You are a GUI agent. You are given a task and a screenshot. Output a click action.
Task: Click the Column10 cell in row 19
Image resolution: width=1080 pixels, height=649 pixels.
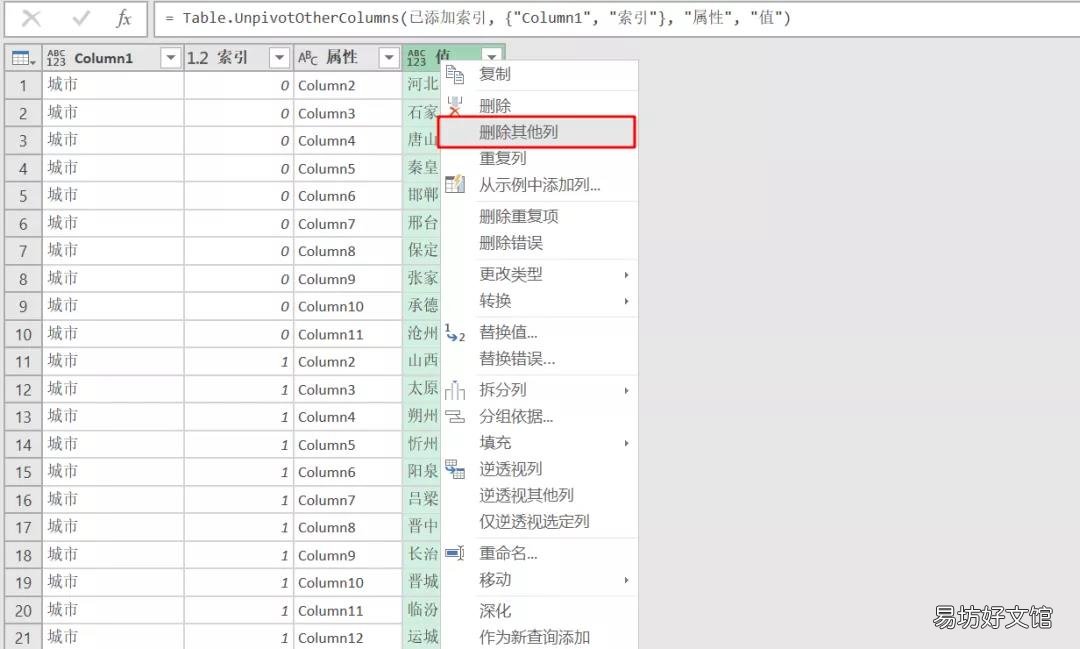coord(348,582)
